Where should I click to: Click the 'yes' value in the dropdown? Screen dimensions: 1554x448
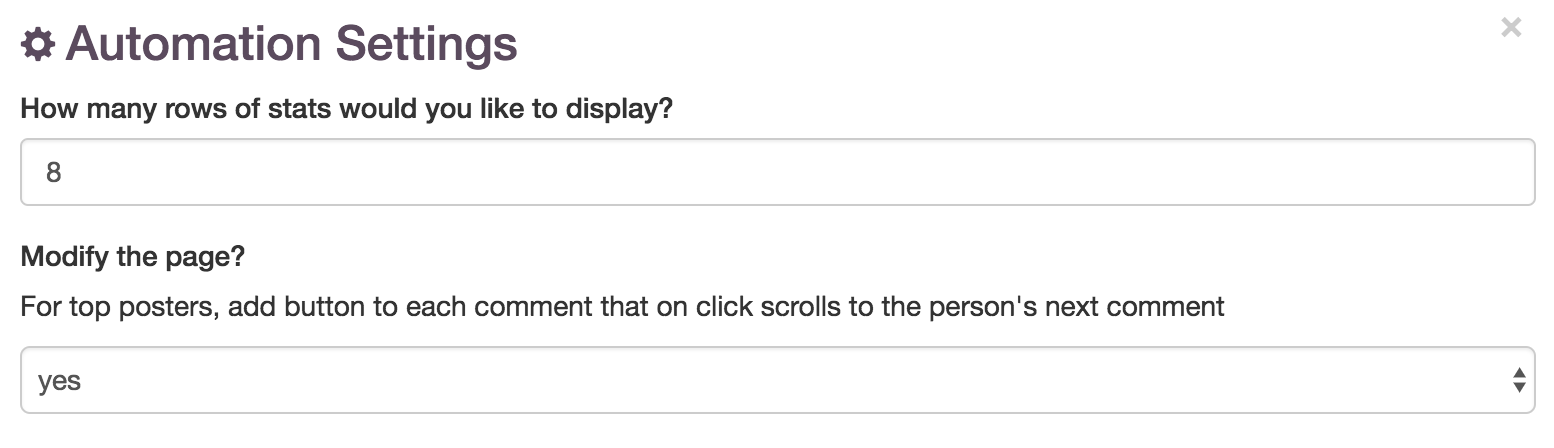tap(59, 381)
